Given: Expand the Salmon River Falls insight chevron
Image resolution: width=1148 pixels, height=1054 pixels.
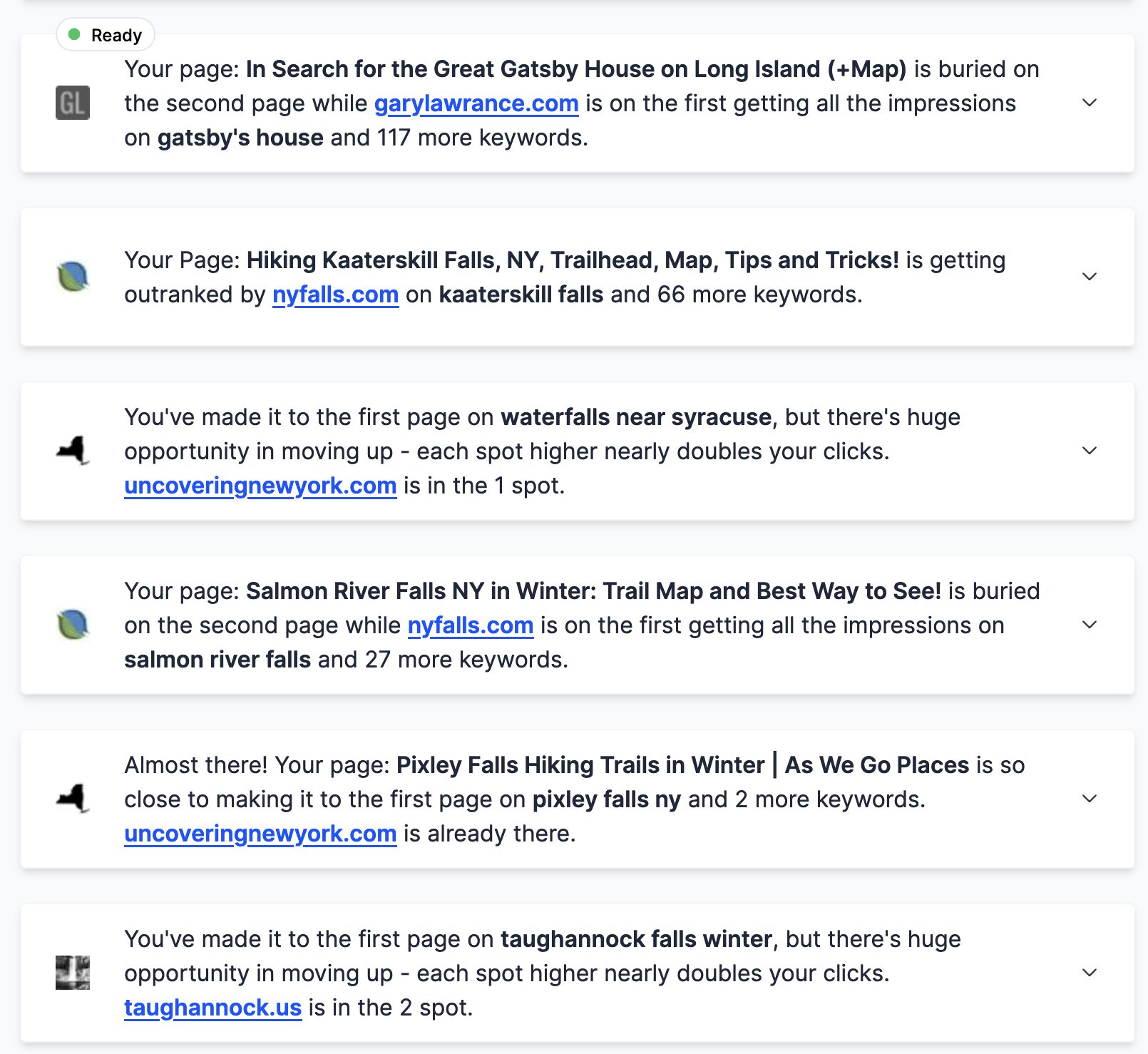Looking at the screenshot, I should (x=1090, y=625).
